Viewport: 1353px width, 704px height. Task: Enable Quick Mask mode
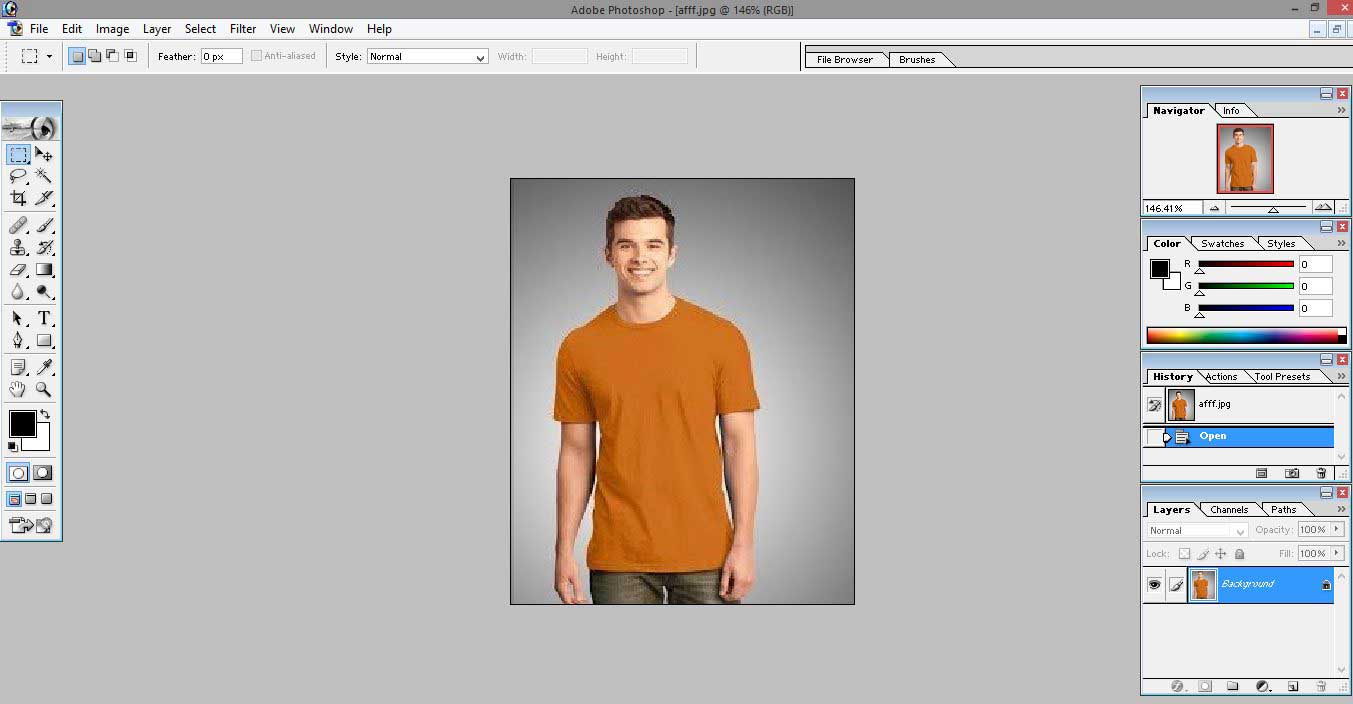(43, 473)
